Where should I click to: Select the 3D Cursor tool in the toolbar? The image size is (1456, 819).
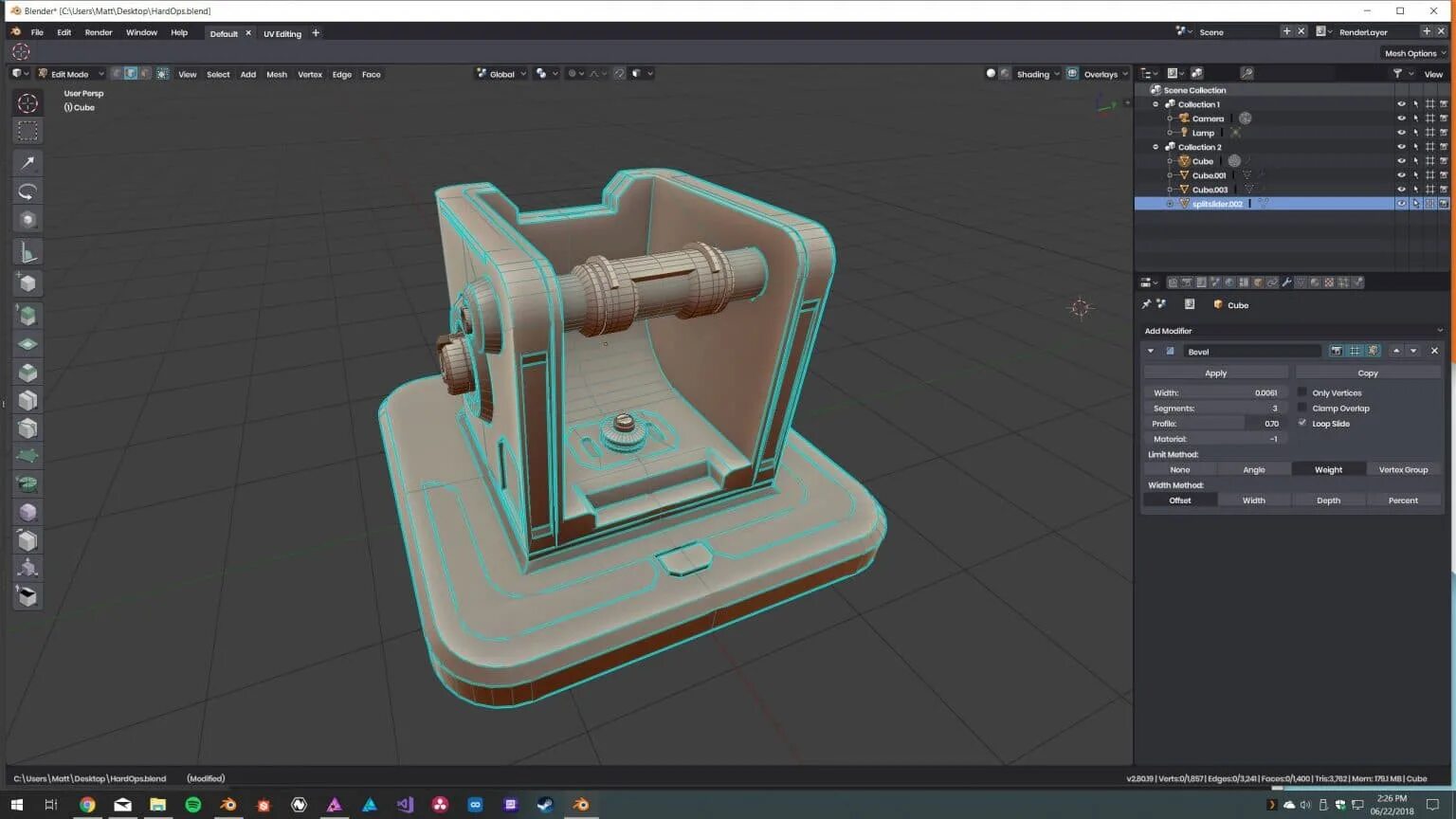point(27,103)
